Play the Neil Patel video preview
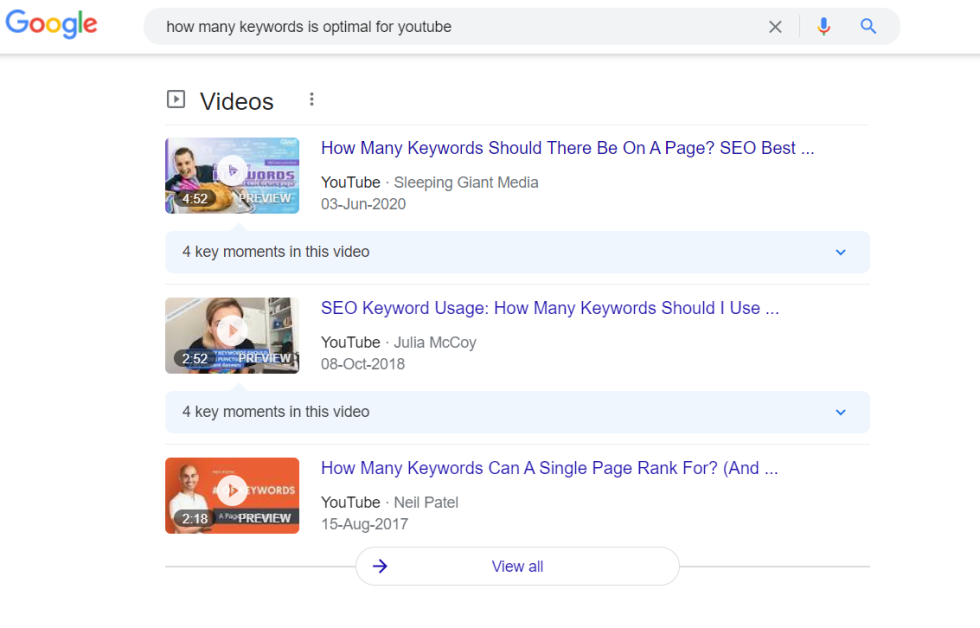Screen dimensions: 980x628 click(232, 496)
